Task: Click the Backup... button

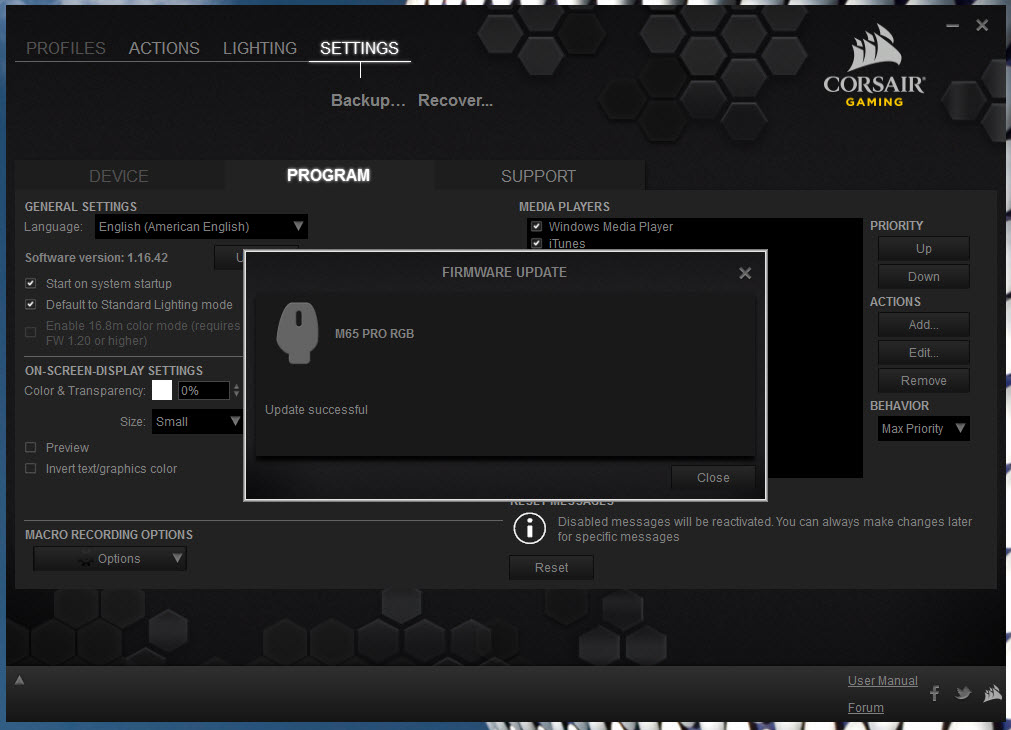Action: click(x=368, y=101)
